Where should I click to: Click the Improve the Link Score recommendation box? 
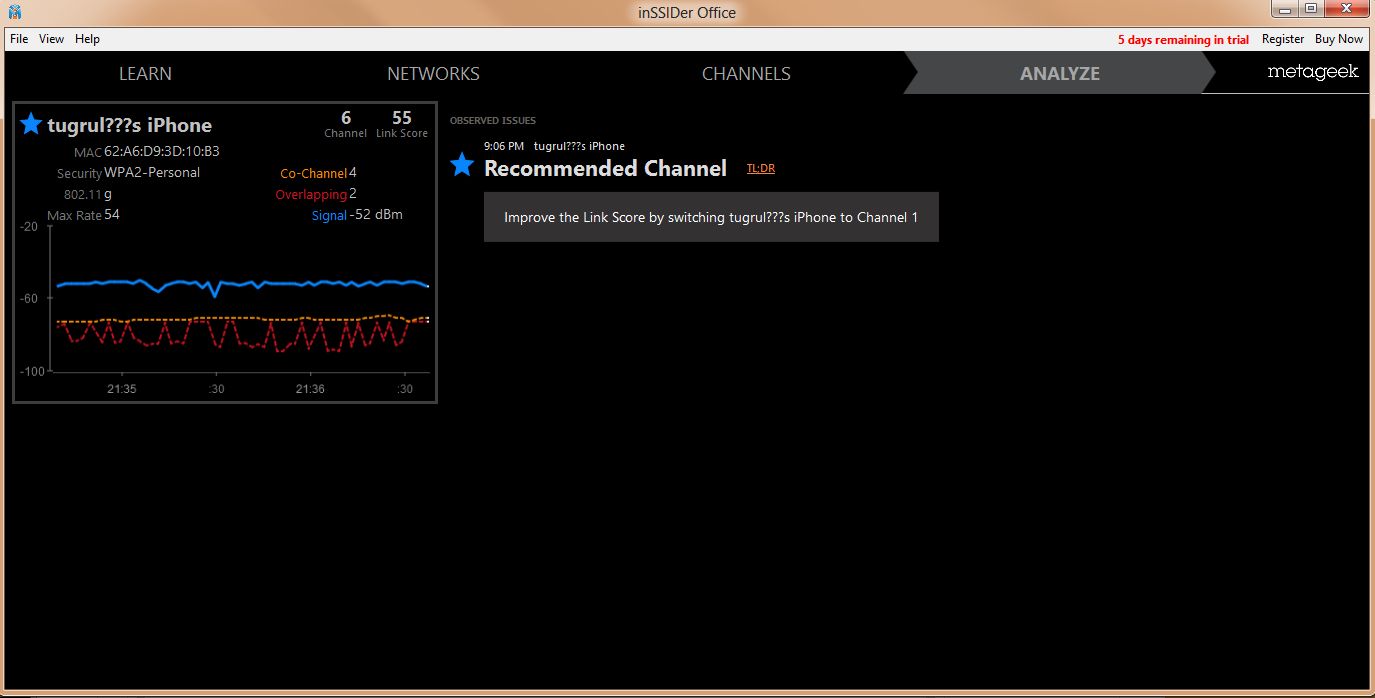(x=711, y=217)
